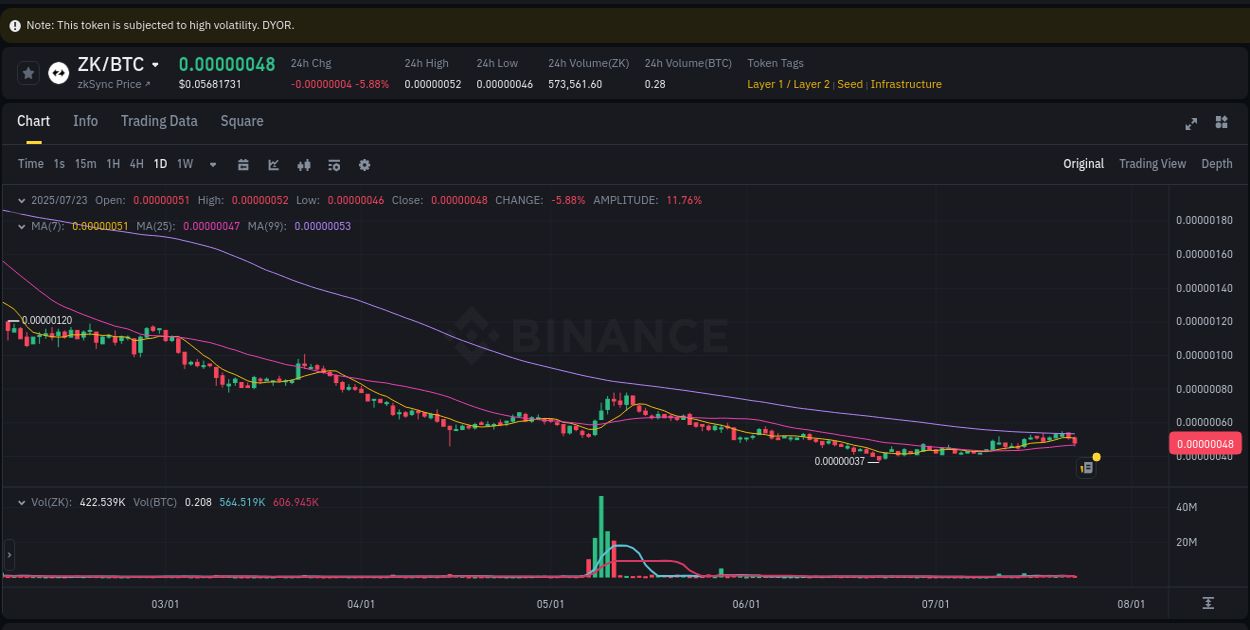Open the chart display settings gear
This screenshot has width=1250, height=630.
pyautogui.click(x=364, y=164)
